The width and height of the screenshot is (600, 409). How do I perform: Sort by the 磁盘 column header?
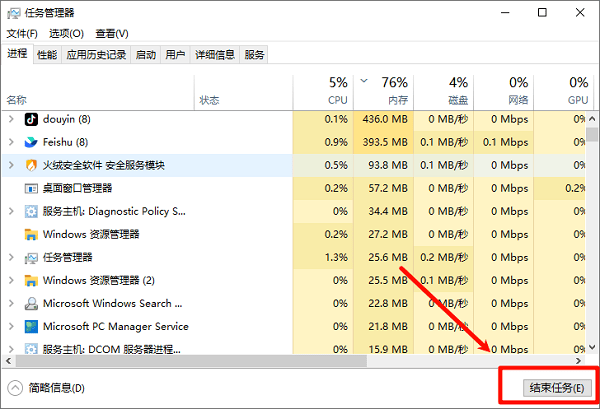tap(443, 93)
